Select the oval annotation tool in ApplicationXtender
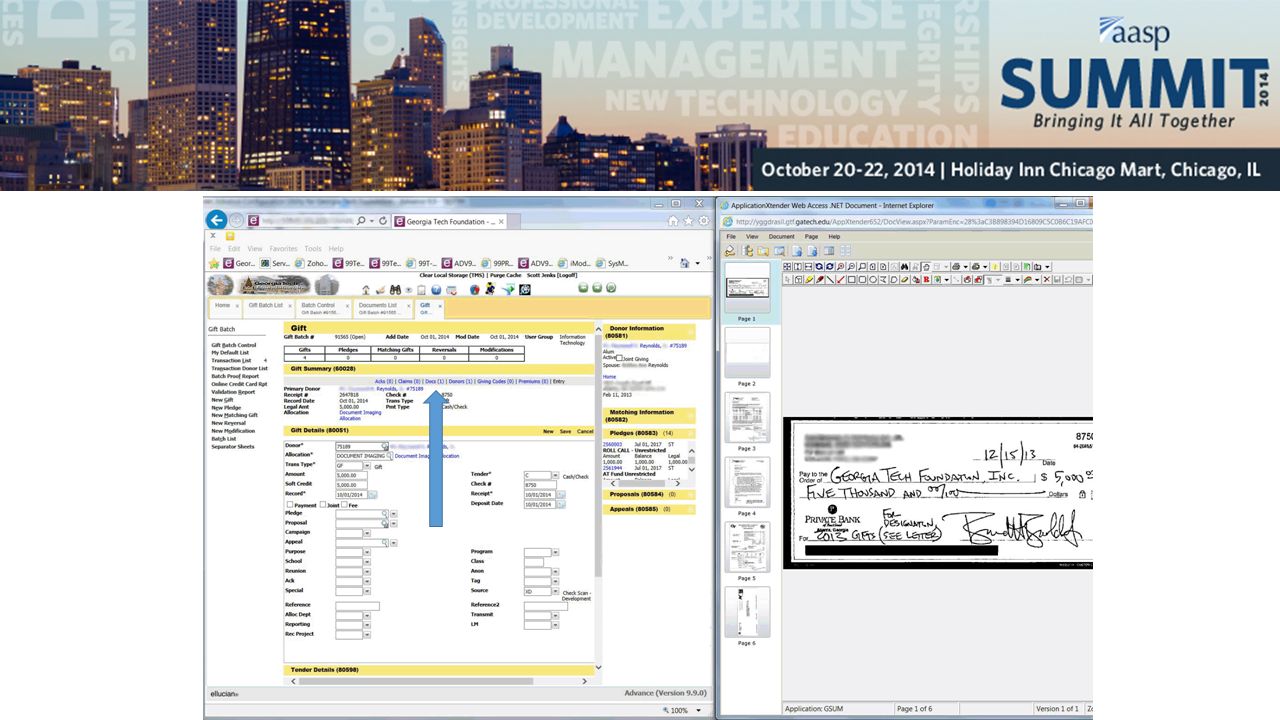 tap(873, 280)
